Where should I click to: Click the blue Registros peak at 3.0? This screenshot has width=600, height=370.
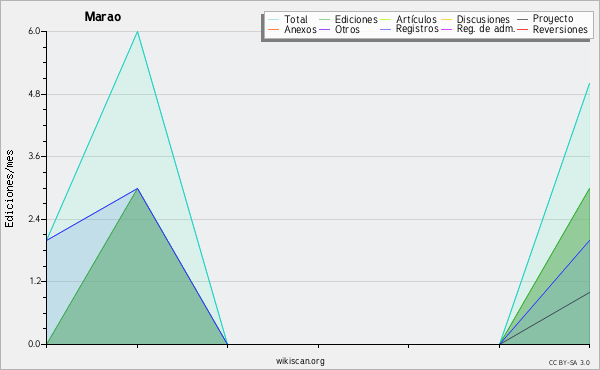point(137,188)
